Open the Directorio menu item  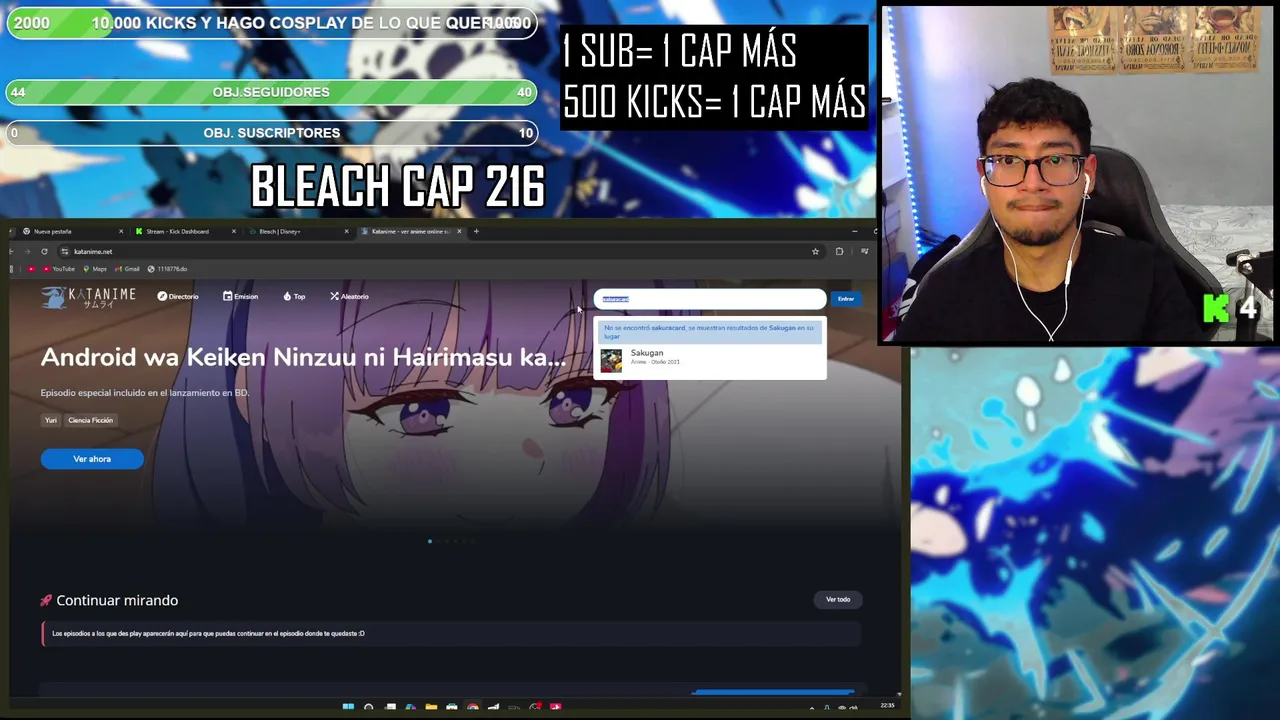tap(178, 297)
